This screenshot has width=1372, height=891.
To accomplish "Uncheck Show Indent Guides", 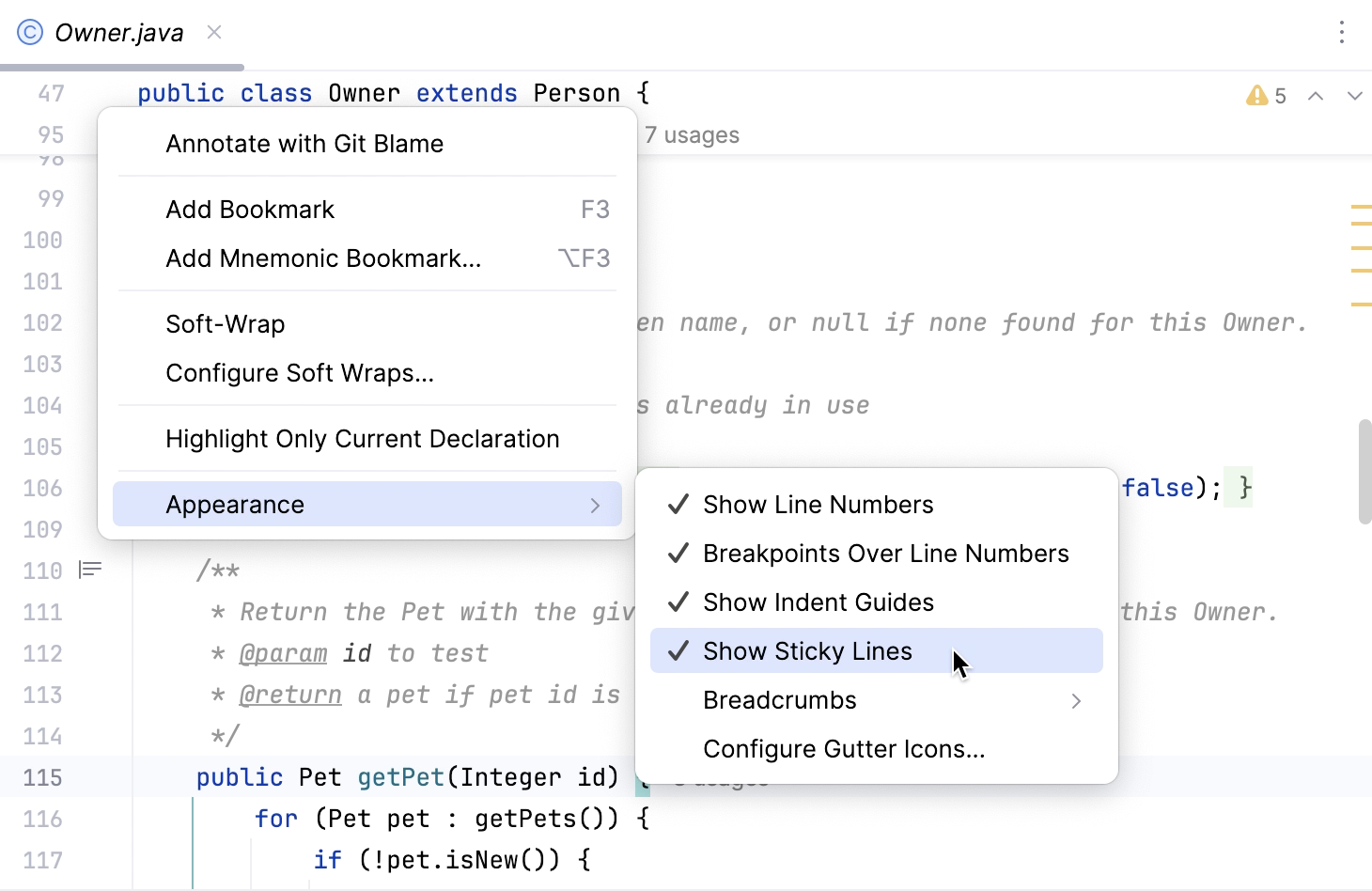I will pos(818,602).
